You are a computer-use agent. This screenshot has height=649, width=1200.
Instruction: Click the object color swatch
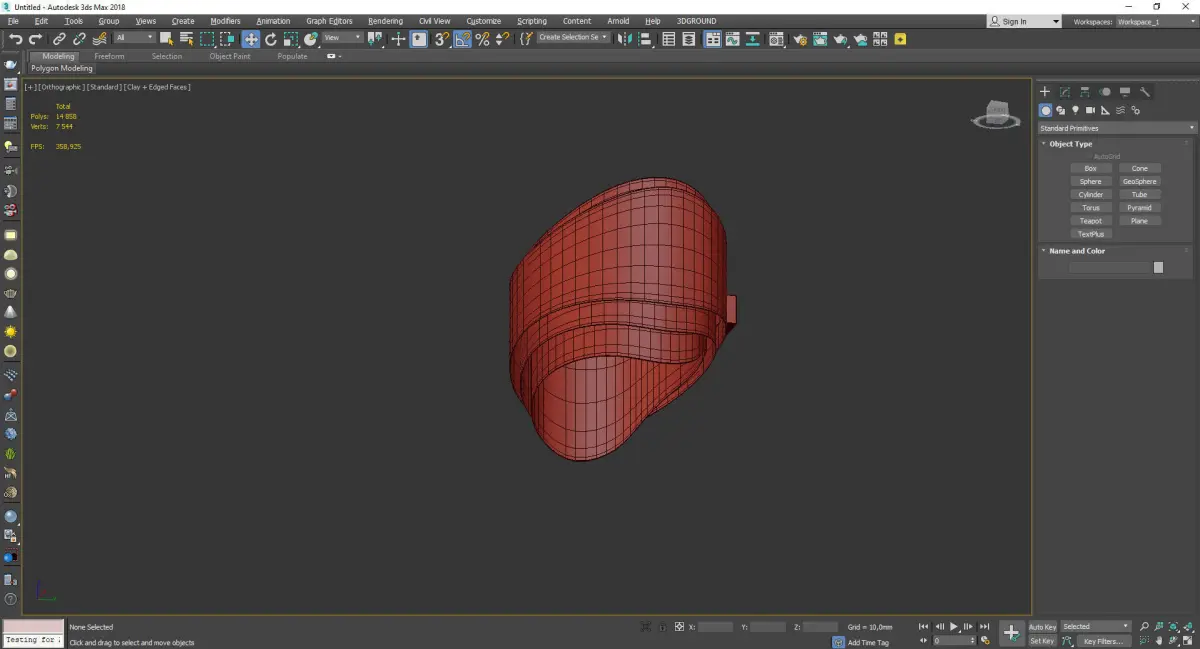pyautogui.click(x=1158, y=267)
